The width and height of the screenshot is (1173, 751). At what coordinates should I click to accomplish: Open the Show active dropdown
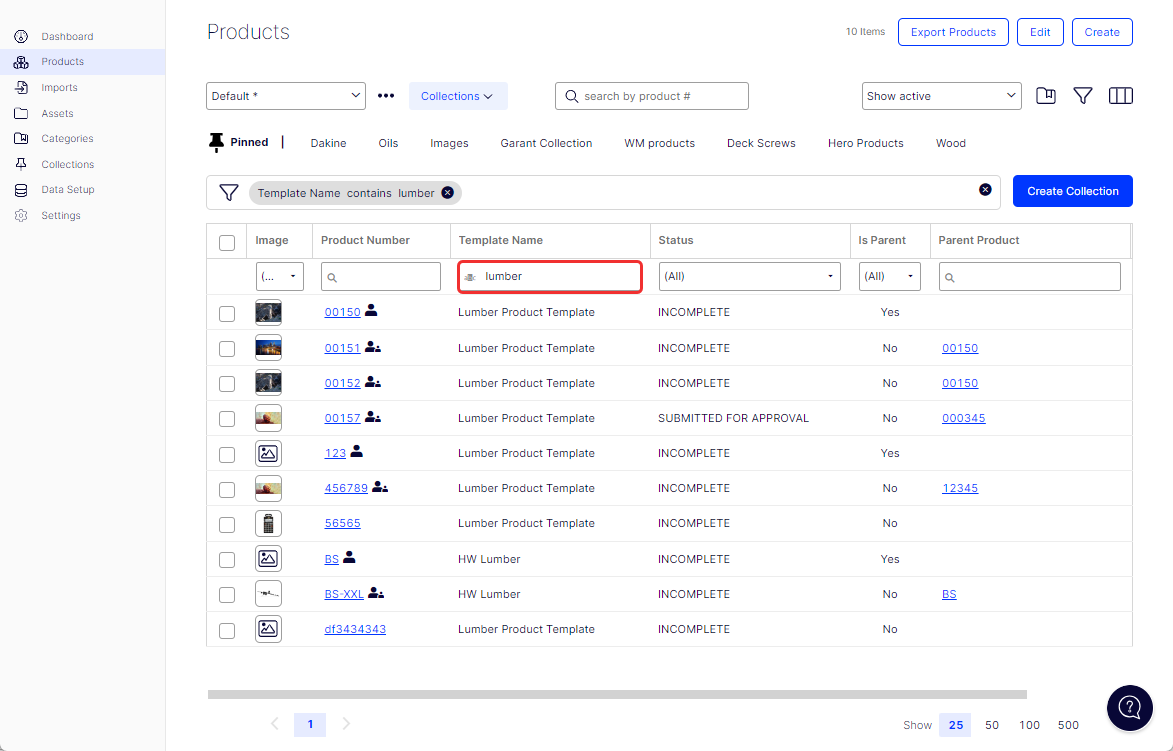point(940,95)
